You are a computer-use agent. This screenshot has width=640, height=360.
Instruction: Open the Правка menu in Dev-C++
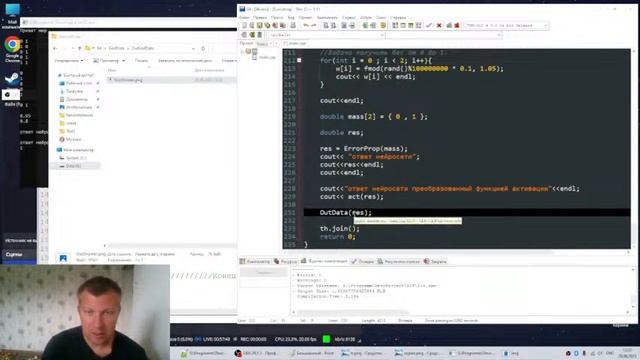pyautogui.click(x=260, y=18)
